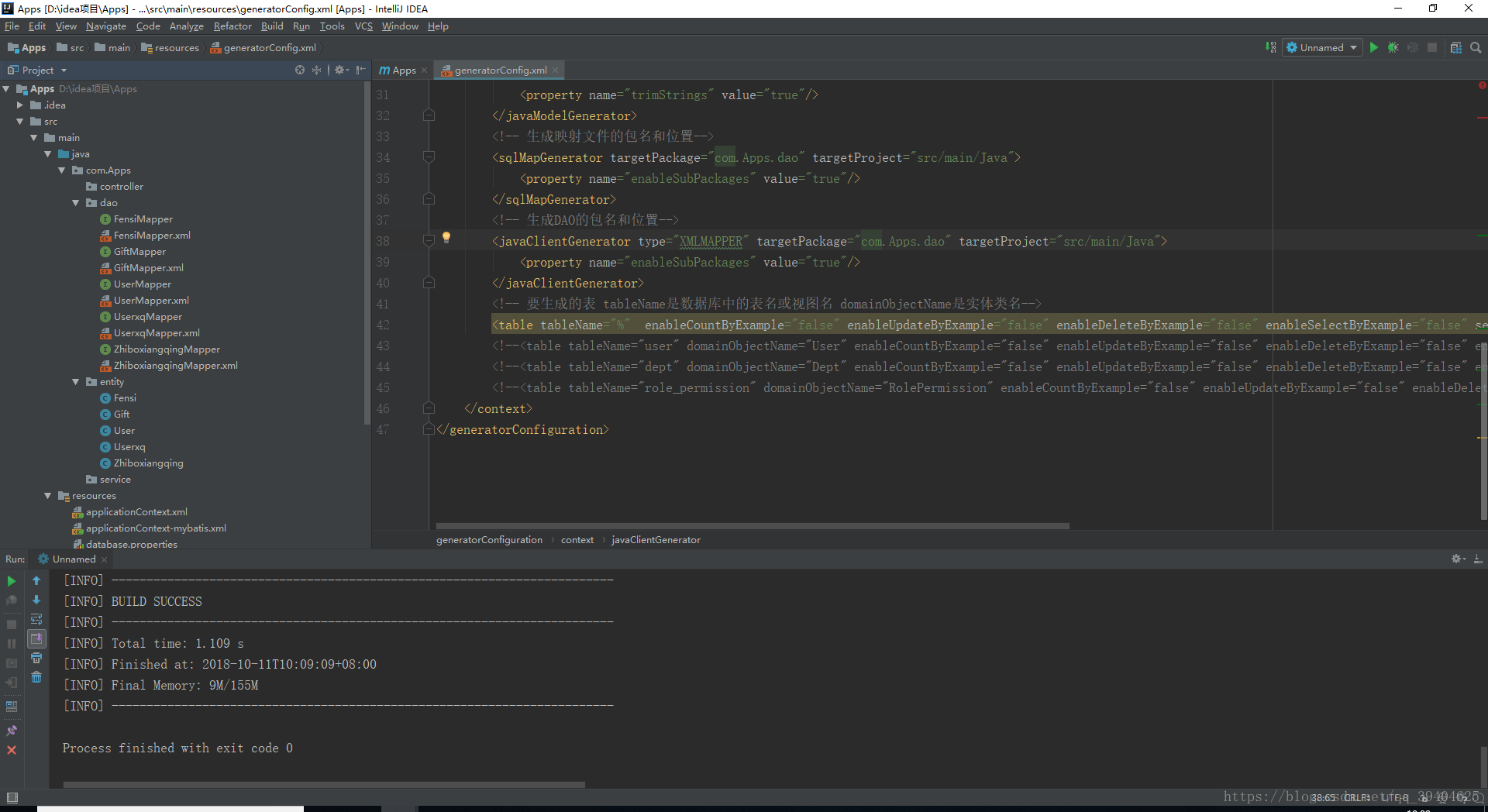The image size is (1488, 812).
Task: Collapse the Apps root project node
Action: coord(6,89)
